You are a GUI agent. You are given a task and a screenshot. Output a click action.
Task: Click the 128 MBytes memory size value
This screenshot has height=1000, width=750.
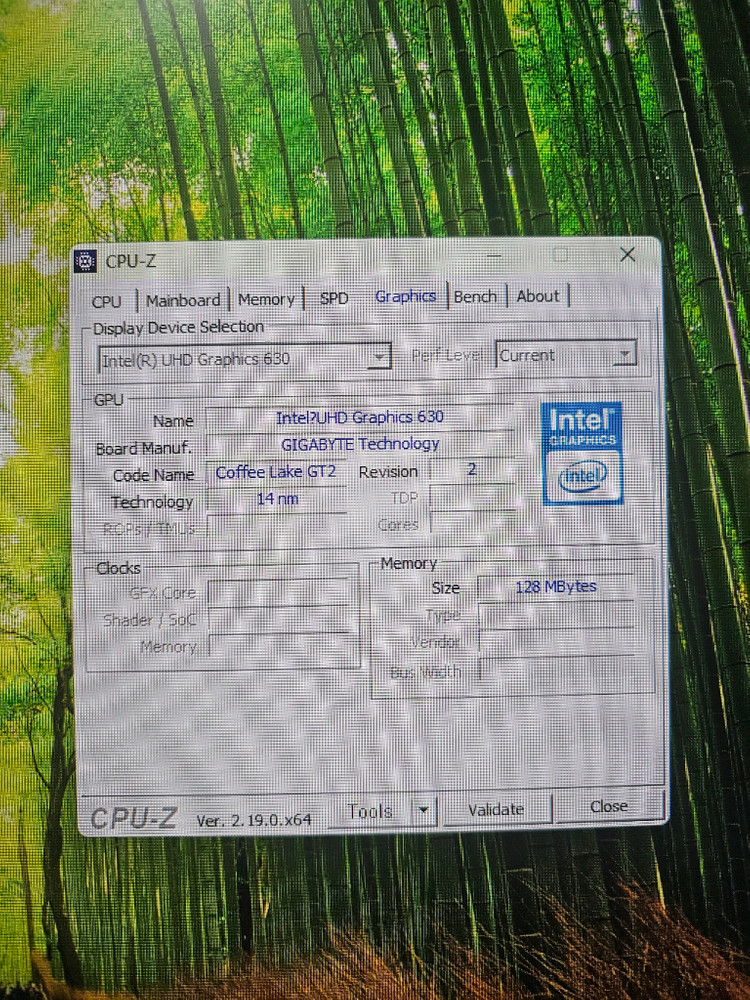pyautogui.click(x=555, y=587)
